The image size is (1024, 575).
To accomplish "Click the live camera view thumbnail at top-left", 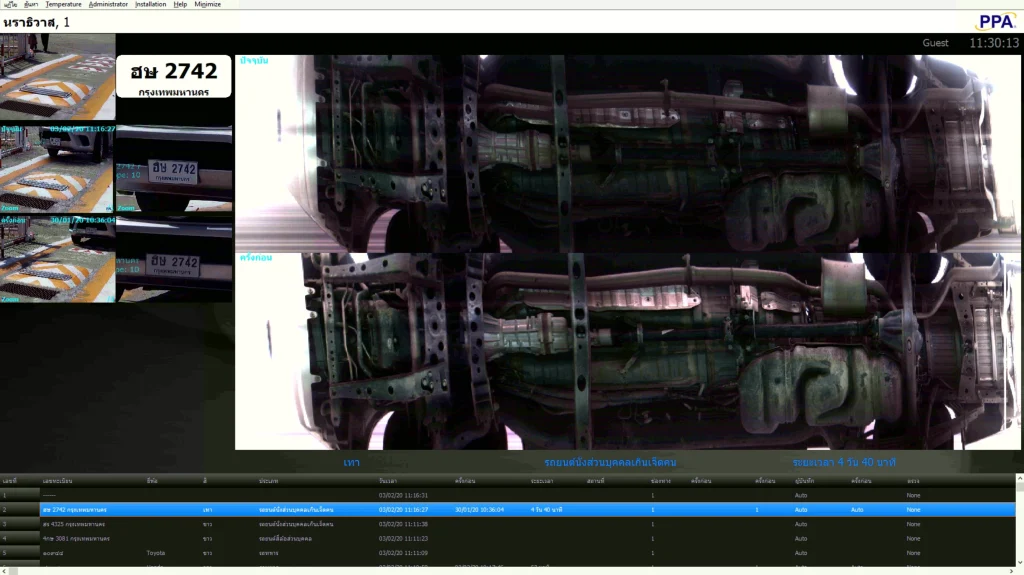I will 57,77.
